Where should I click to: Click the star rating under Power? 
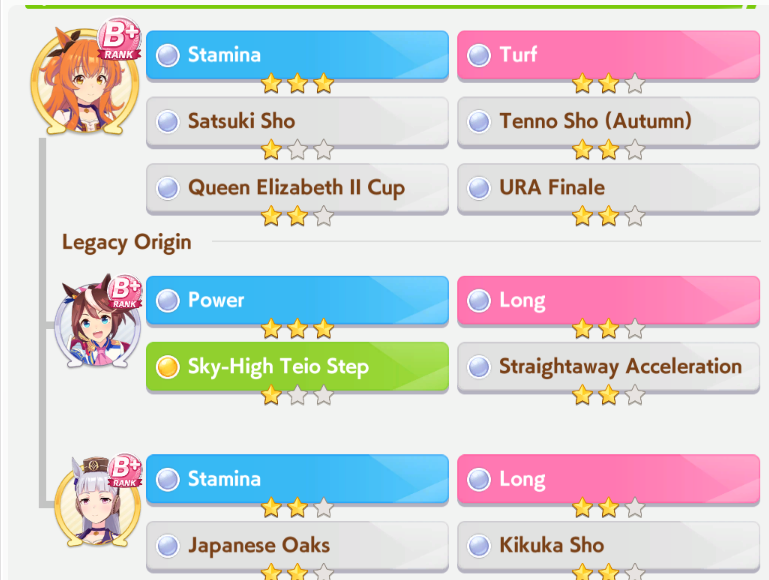(x=297, y=328)
